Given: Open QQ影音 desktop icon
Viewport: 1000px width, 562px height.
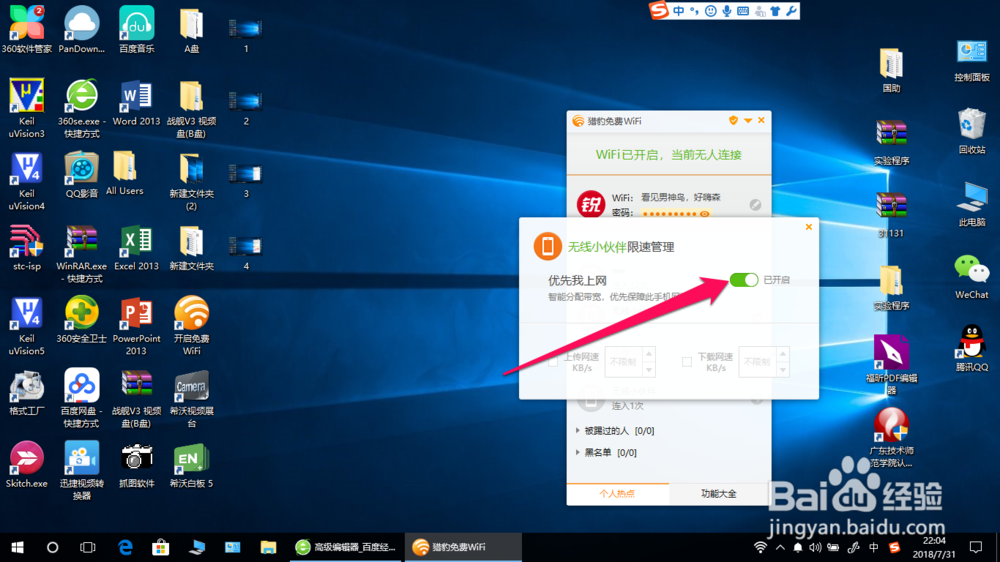Looking at the screenshot, I should click(82, 175).
